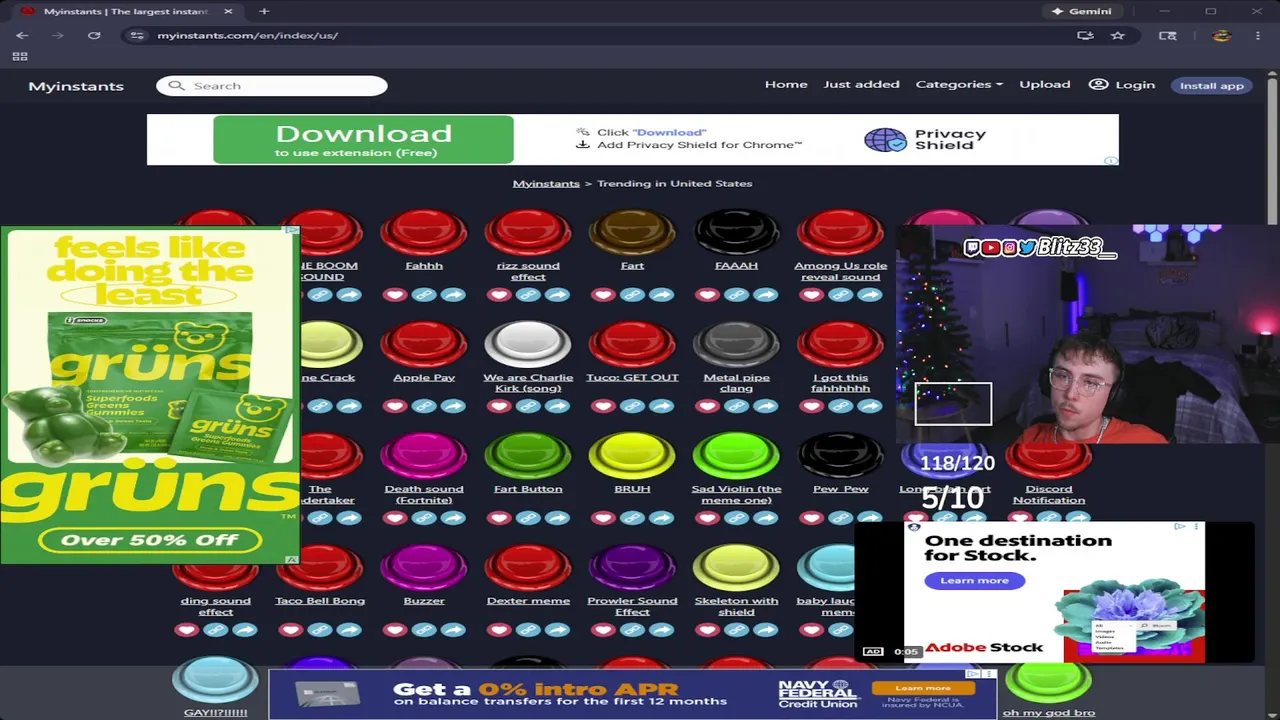The height and width of the screenshot is (720, 1280).
Task: Copy link icon under the BRUH sound
Action: (632, 518)
